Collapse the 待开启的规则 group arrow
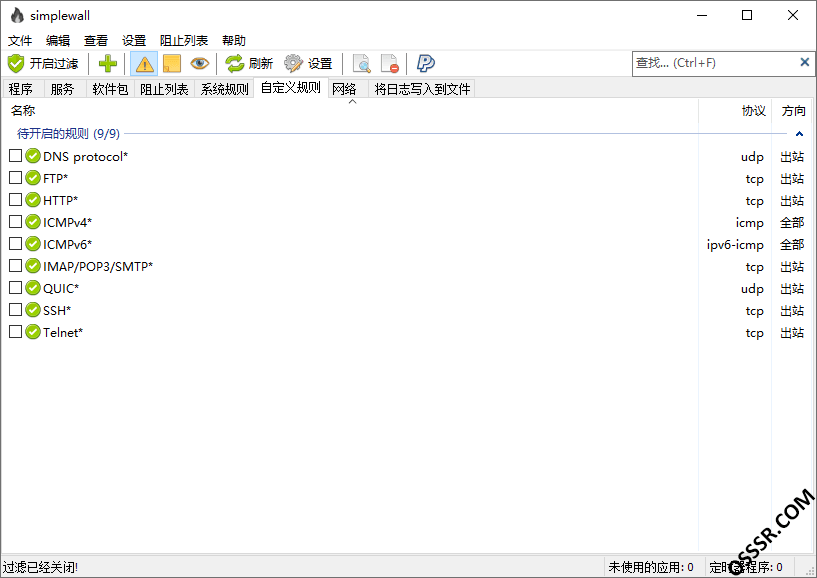The height and width of the screenshot is (578, 817). tap(799, 134)
